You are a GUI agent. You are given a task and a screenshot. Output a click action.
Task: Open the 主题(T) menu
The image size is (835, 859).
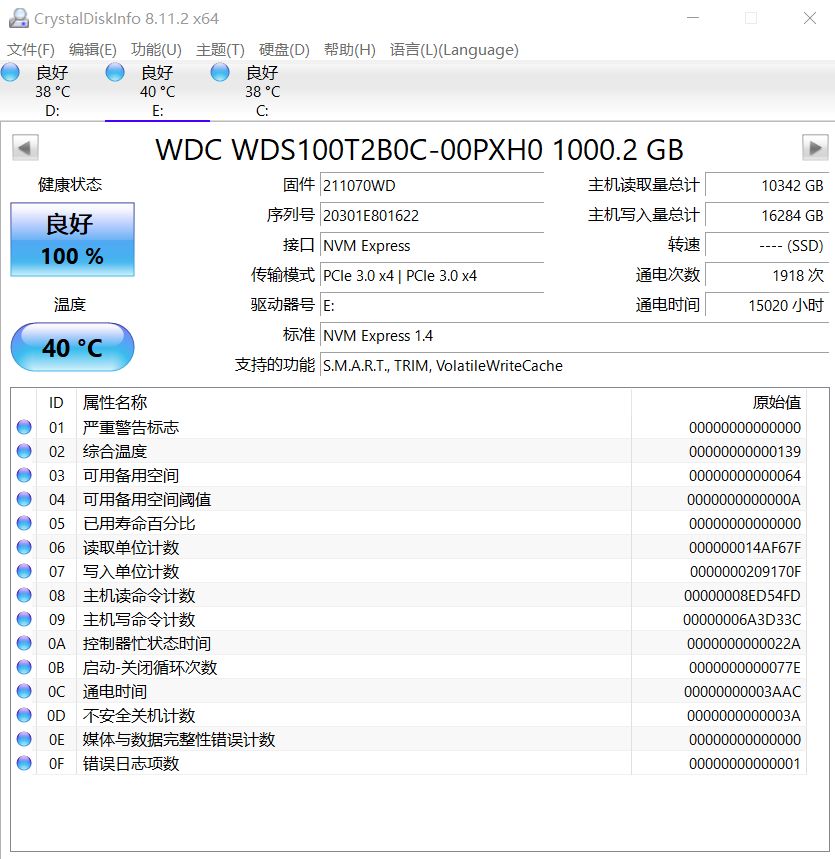(218, 49)
